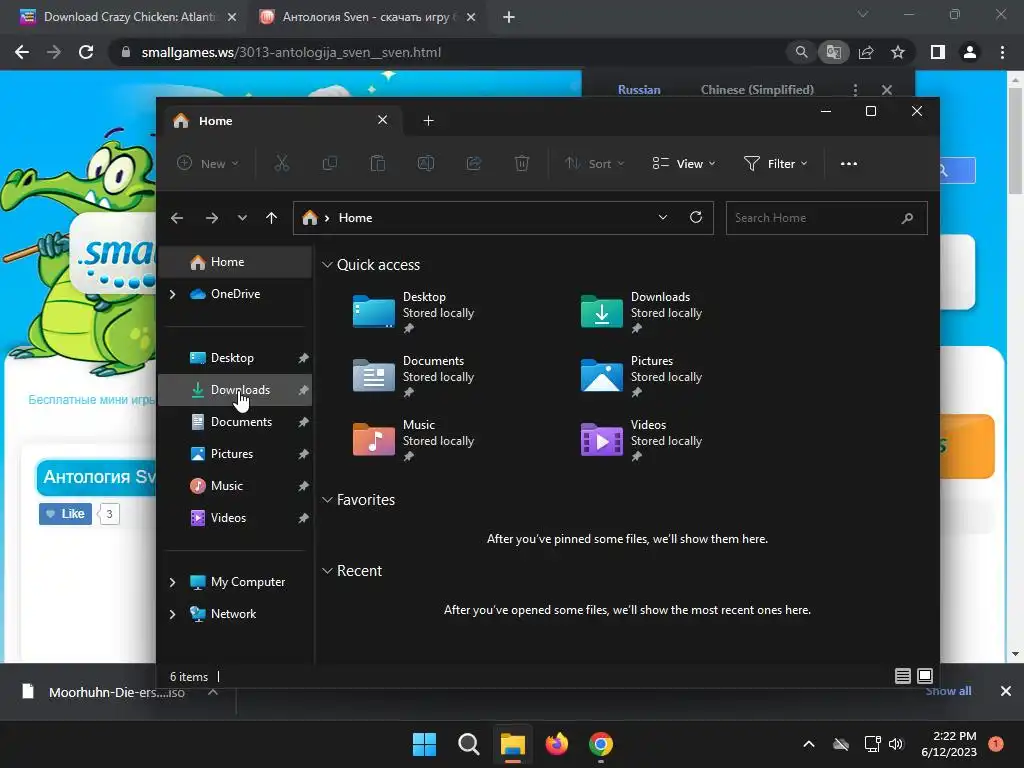Open the Chrome translate icon in address bar

[834, 52]
